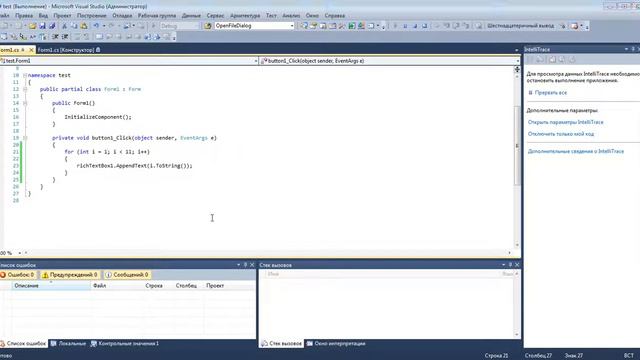
Task: Collapse namespace test code block
Action: [x=25, y=75]
